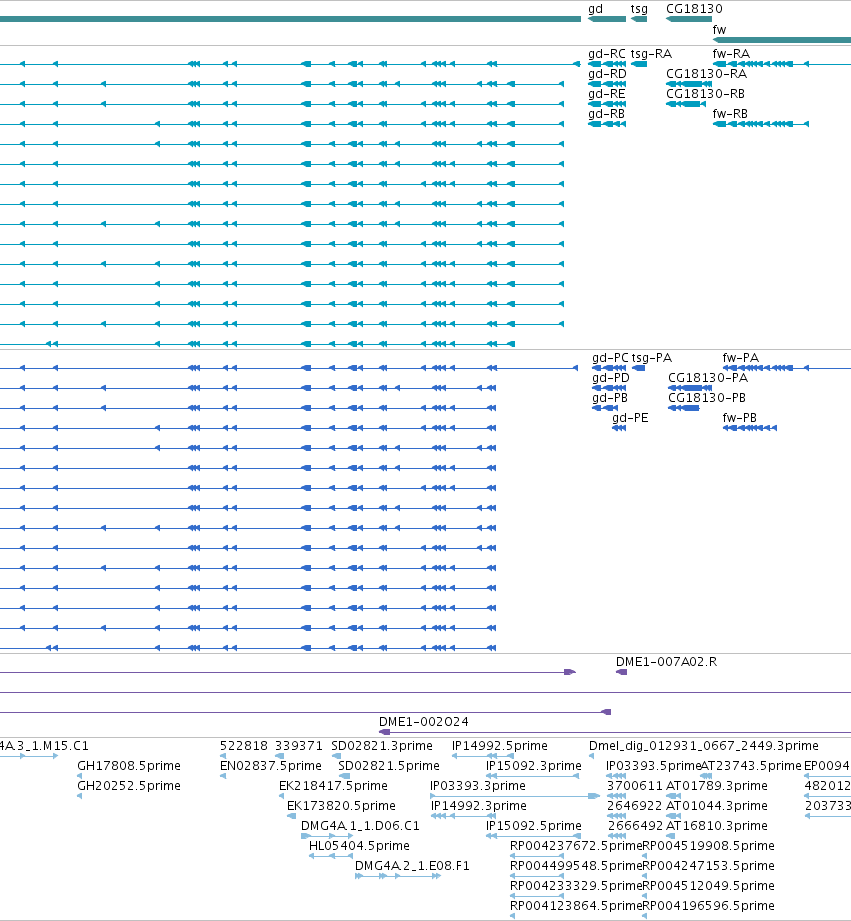Open IP15092.3prime label
The image size is (851, 921).
534,766
